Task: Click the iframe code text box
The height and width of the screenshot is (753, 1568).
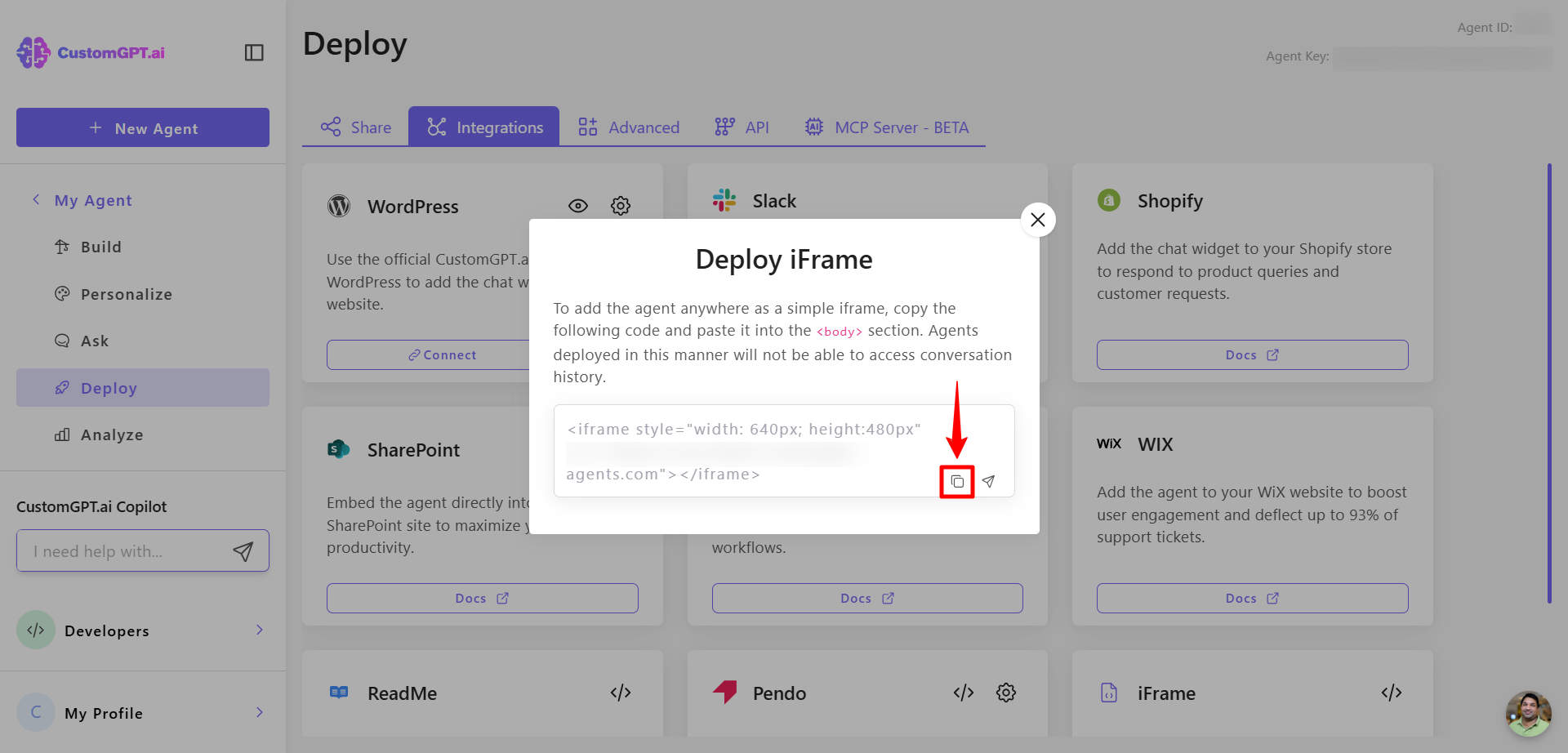Action: [784, 451]
